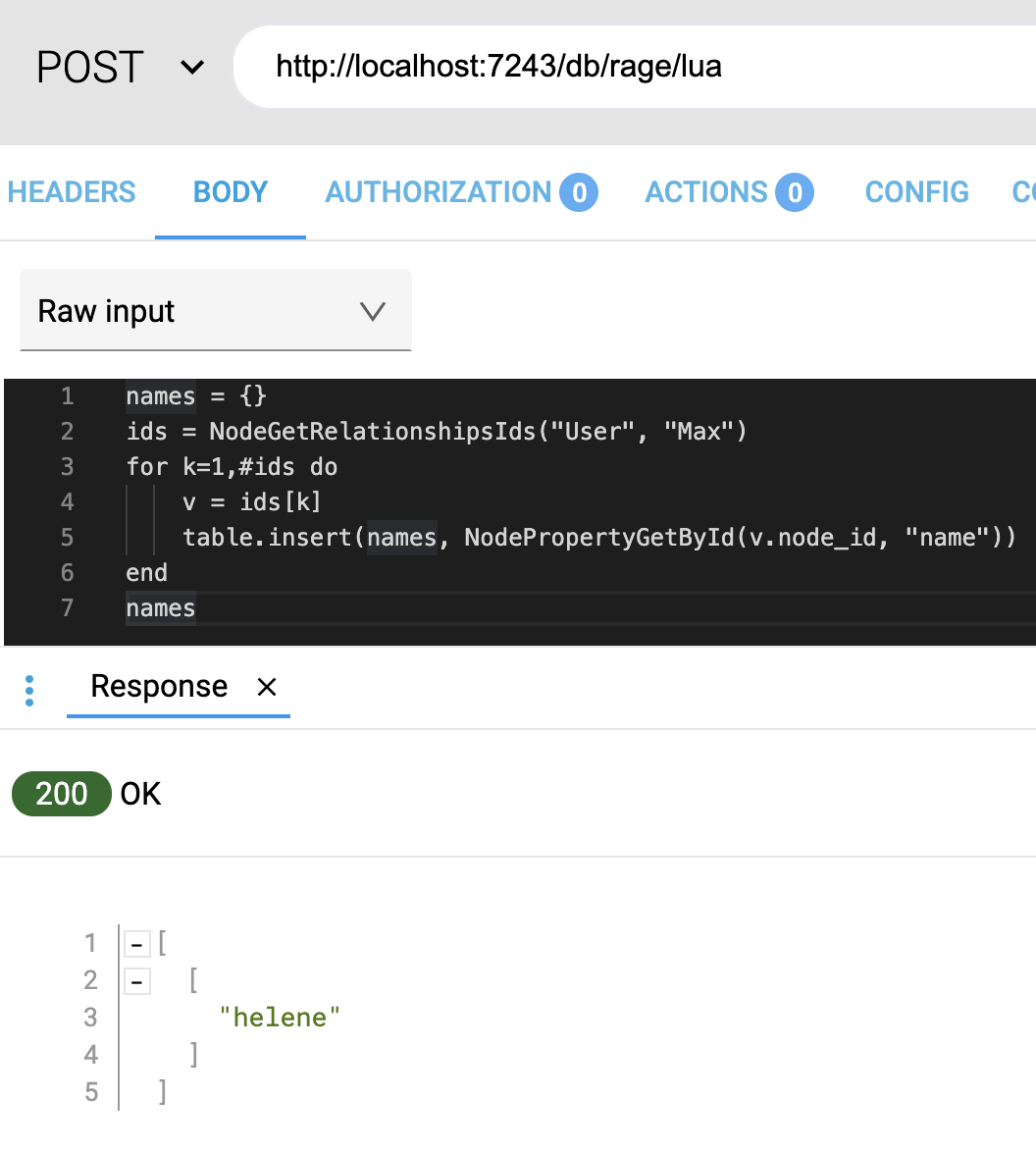Switch to the CONFIG tab

pyautogui.click(x=916, y=191)
